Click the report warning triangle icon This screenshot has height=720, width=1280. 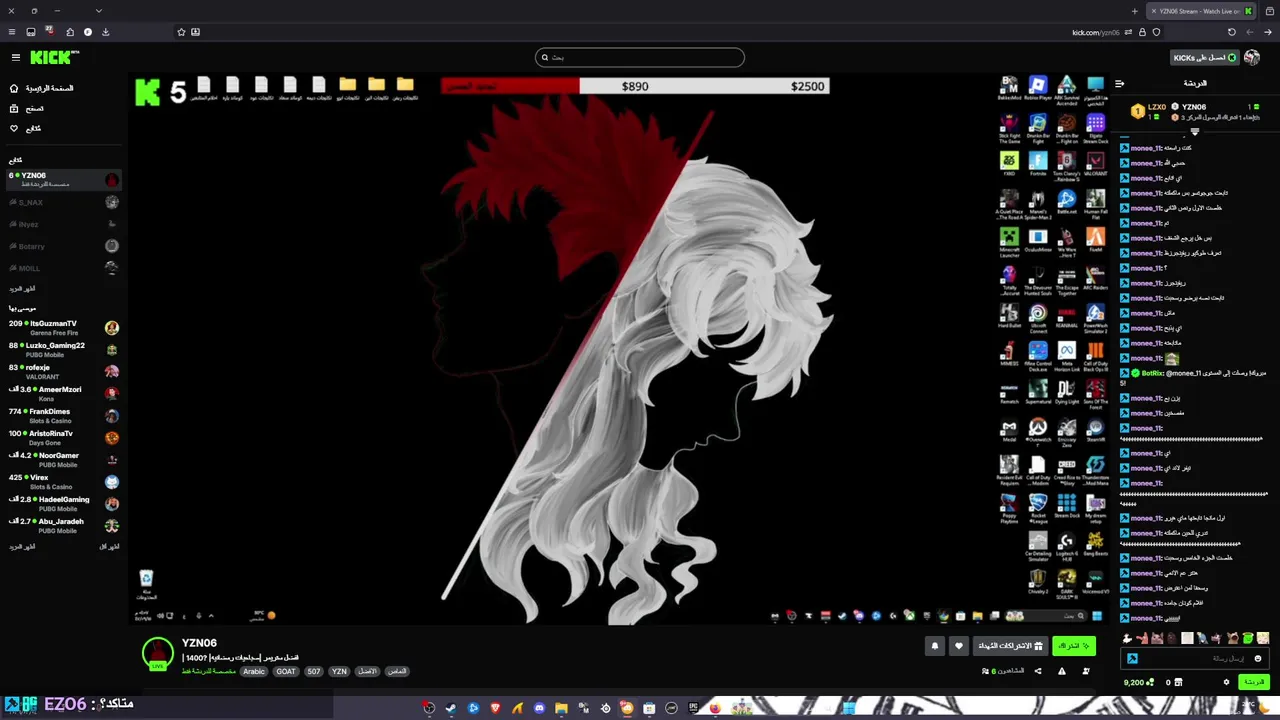[x=1062, y=671]
